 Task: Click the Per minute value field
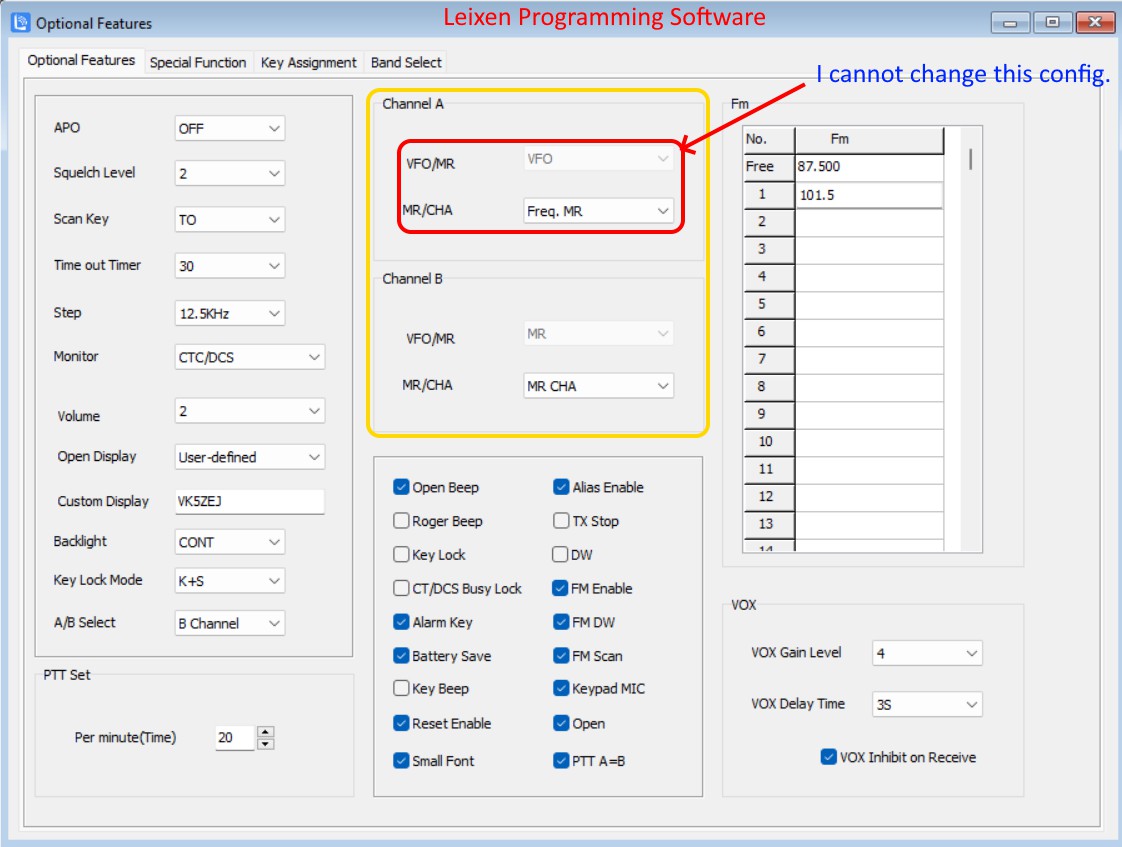tap(235, 738)
